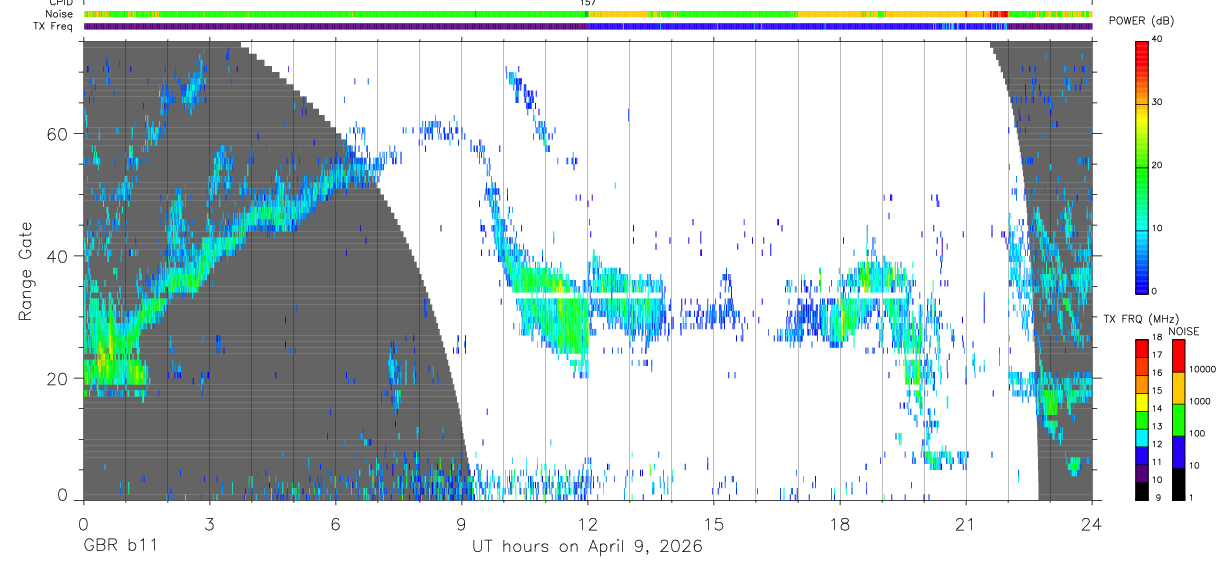Select the 40 tick on the power scale
Viewport: 1228px width, 567px height.
point(1157,40)
